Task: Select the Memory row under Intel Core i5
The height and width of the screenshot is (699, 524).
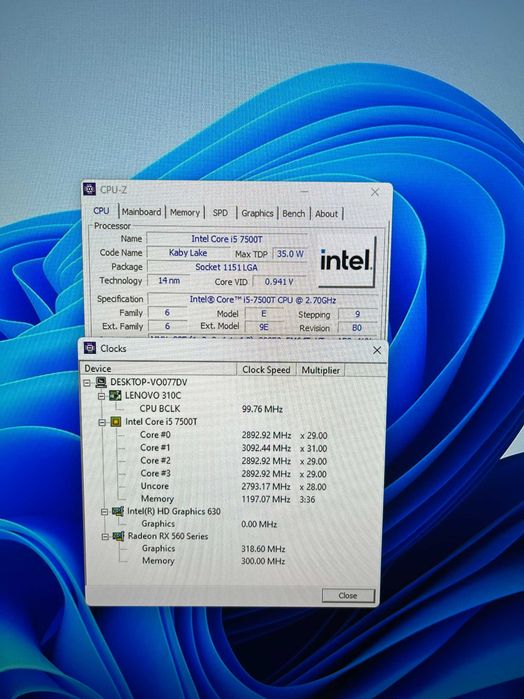Action: click(x=157, y=499)
